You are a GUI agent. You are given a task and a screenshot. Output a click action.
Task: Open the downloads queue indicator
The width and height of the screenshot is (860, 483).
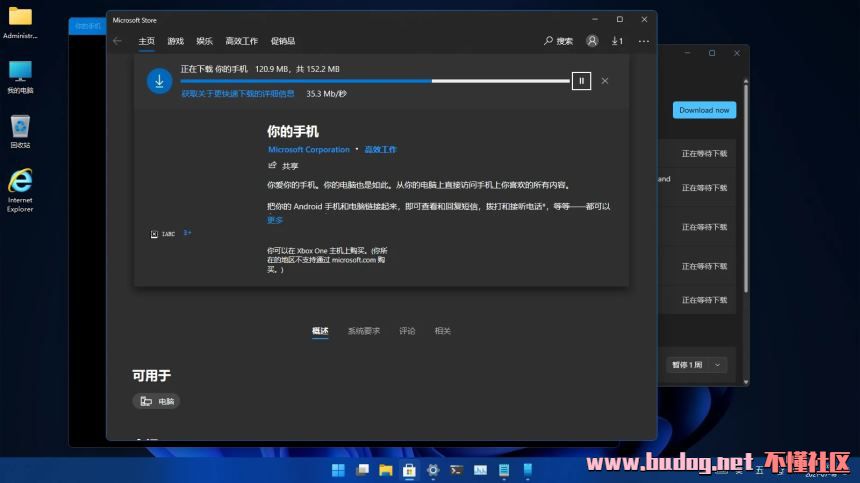(617, 41)
